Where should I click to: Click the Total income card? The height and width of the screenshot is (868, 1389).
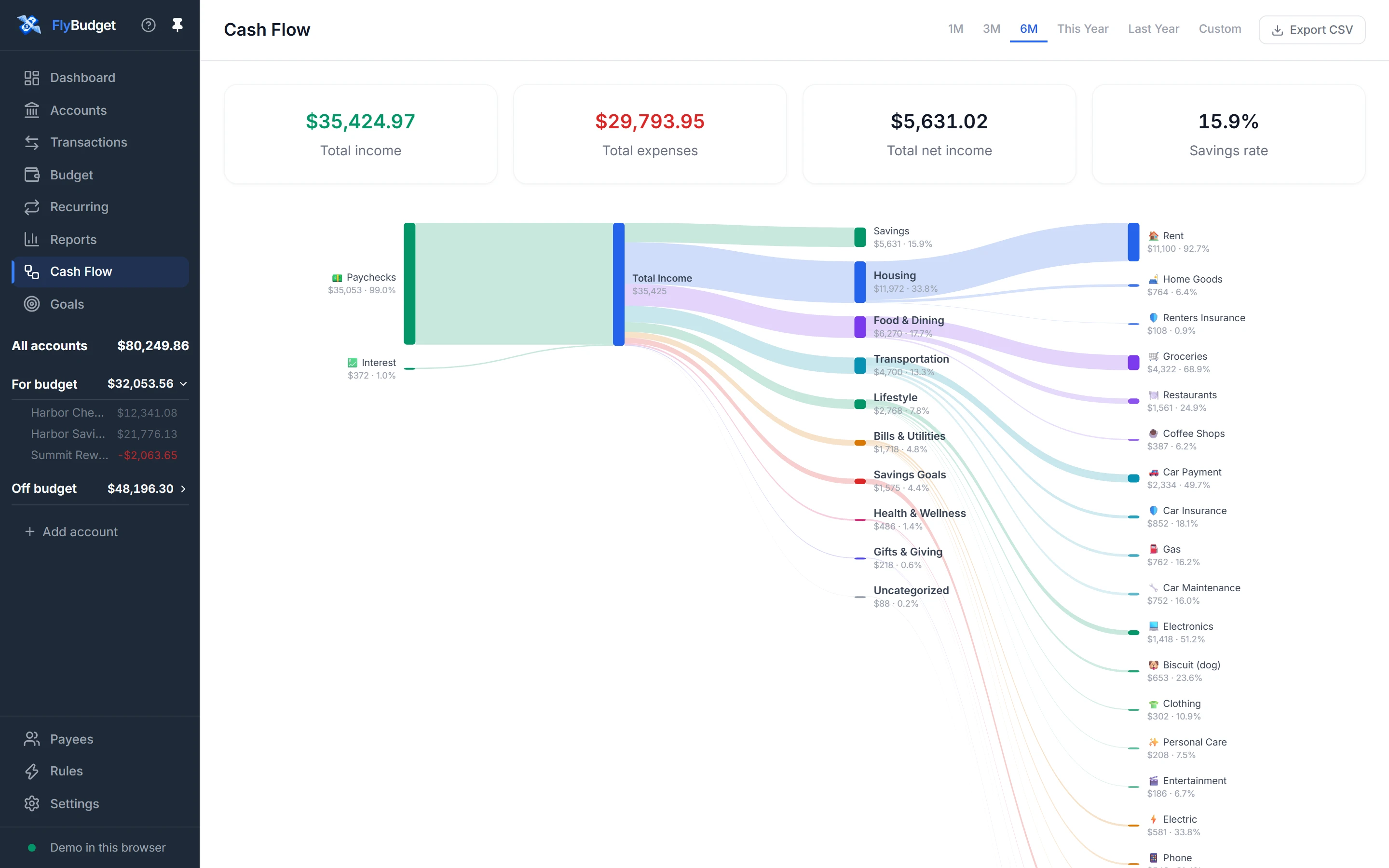[360, 134]
